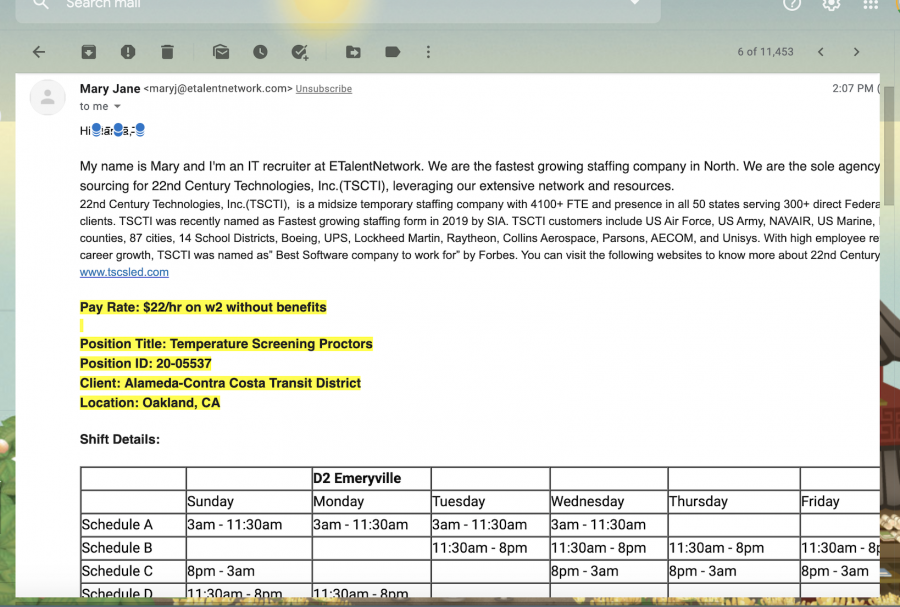
Task: Click Schedule B's Tuesday shift cell
Action: tap(490, 548)
